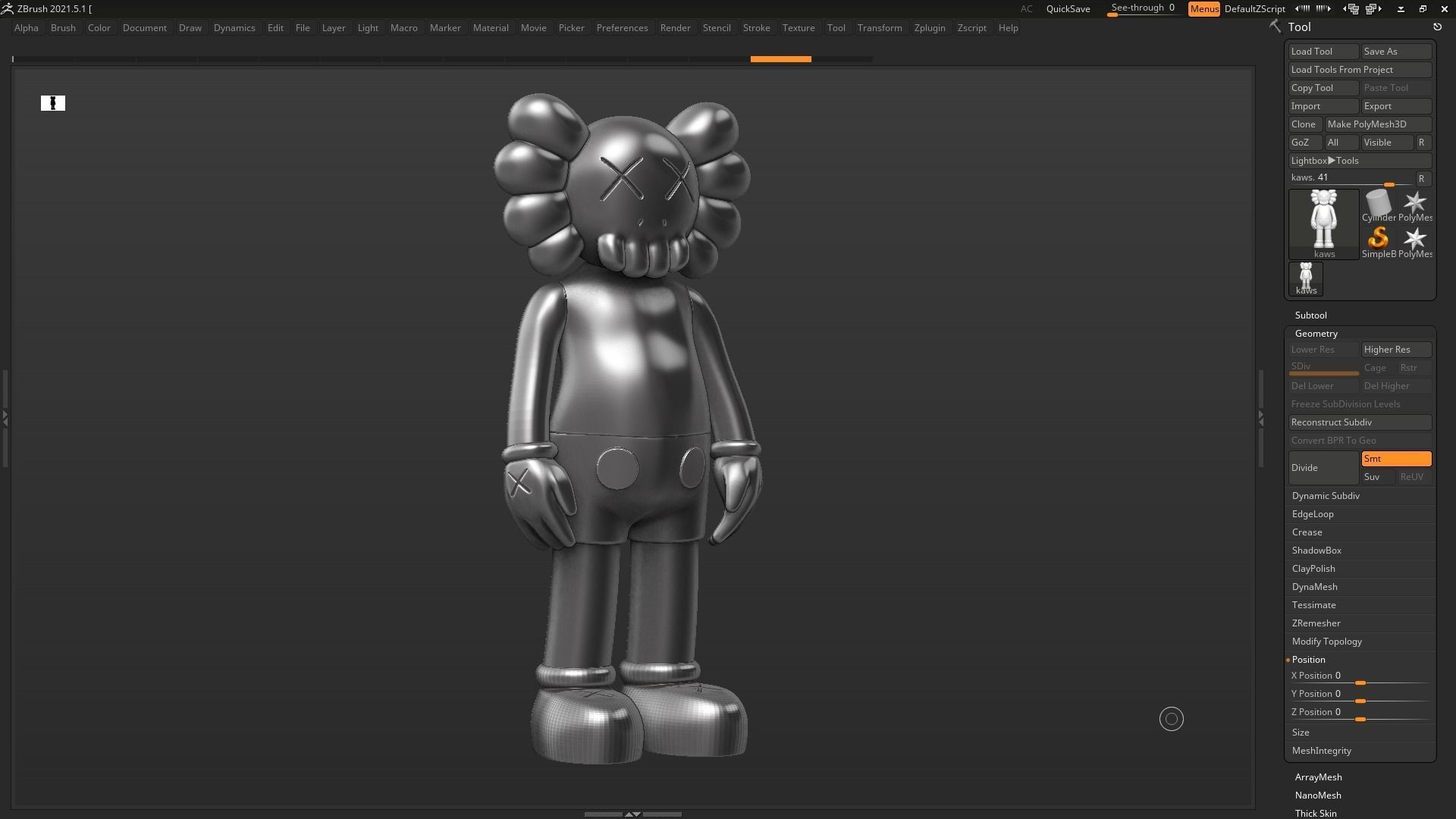Screen dimensions: 1456x819
Task: Expand the Dynamic Subdiv section
Action: (x=1326, y=496)
